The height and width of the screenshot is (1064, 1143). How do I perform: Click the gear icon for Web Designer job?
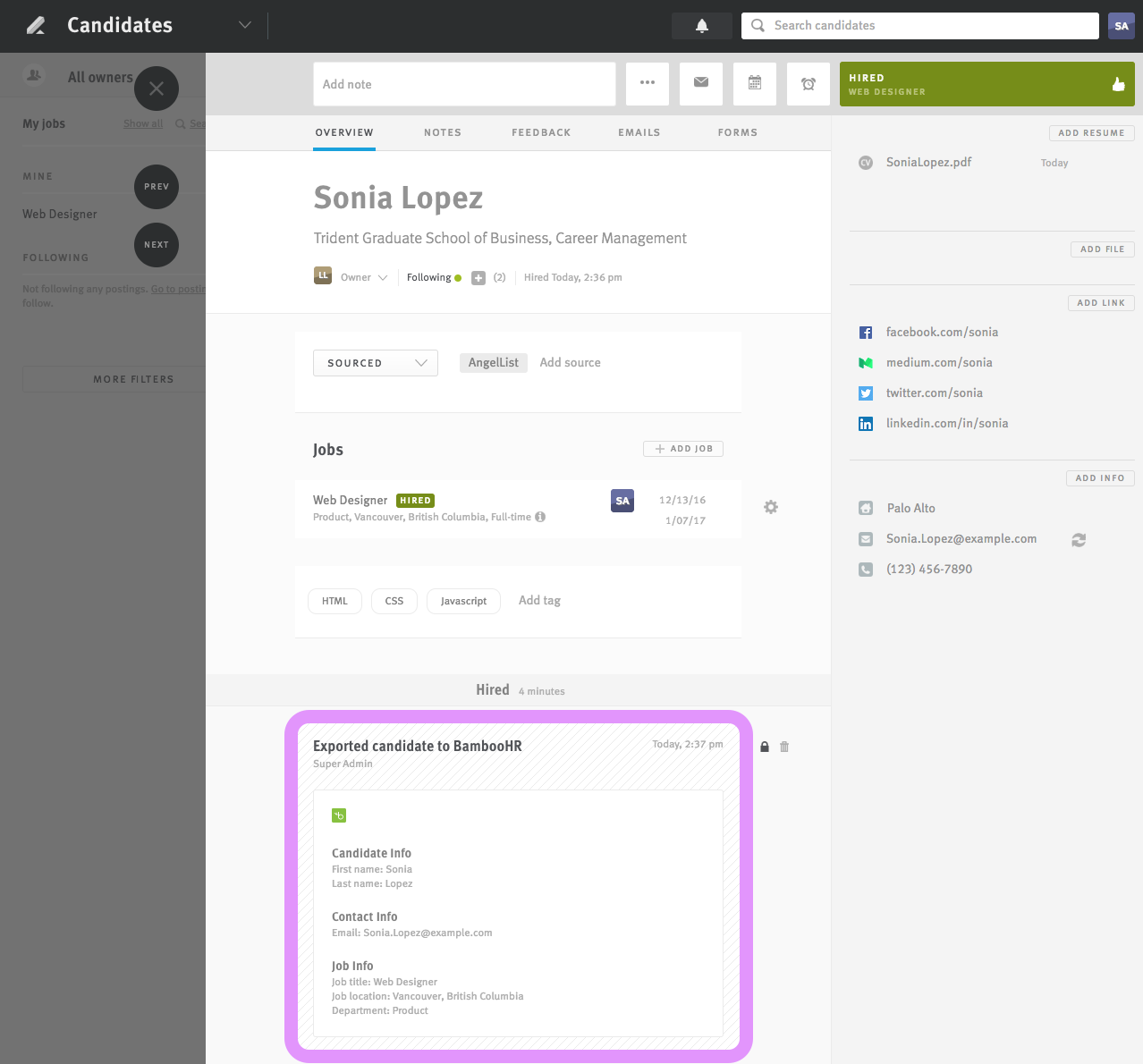pos(771,507)
